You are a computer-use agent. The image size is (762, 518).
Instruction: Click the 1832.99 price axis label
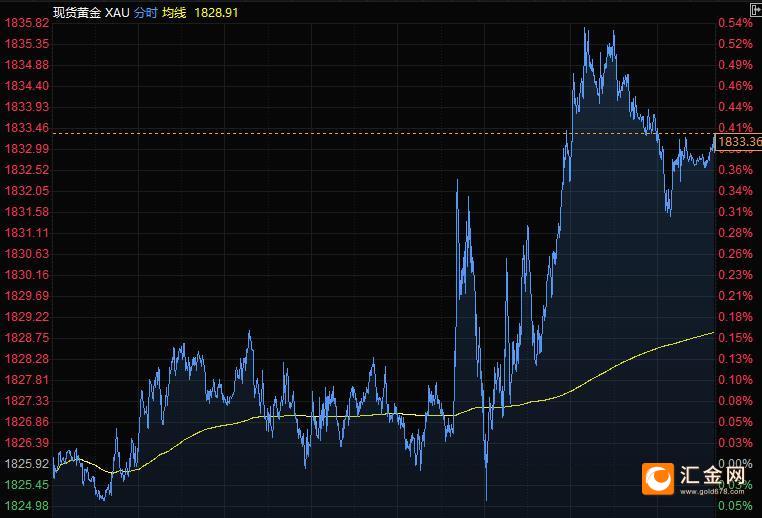27,149
